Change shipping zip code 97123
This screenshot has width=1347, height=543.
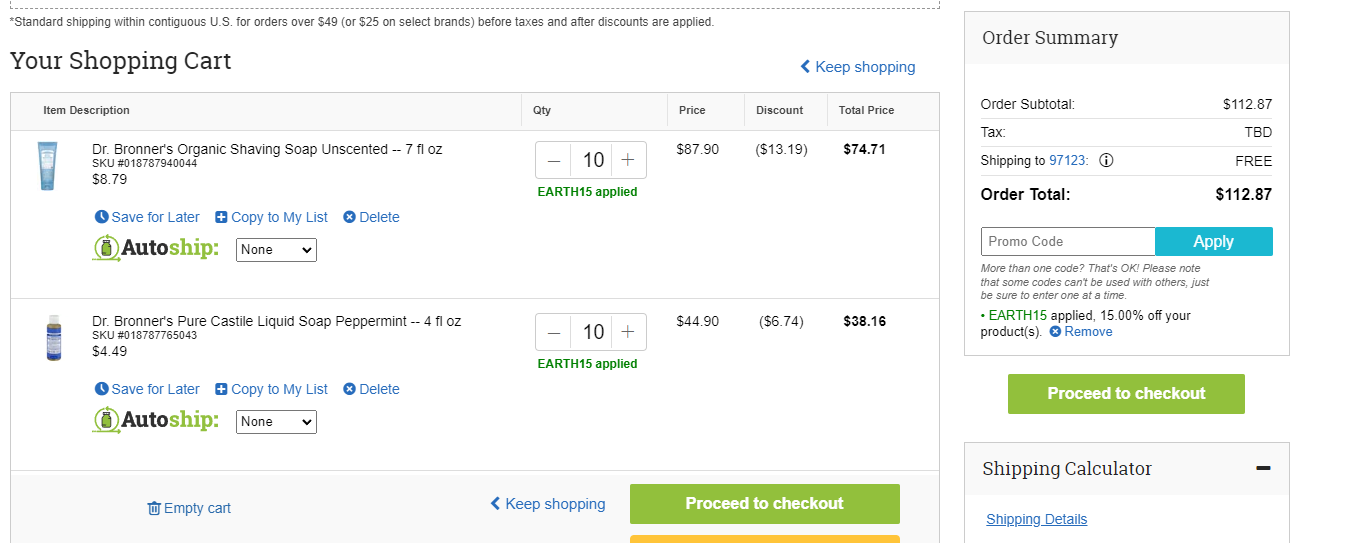(1067, 161)
